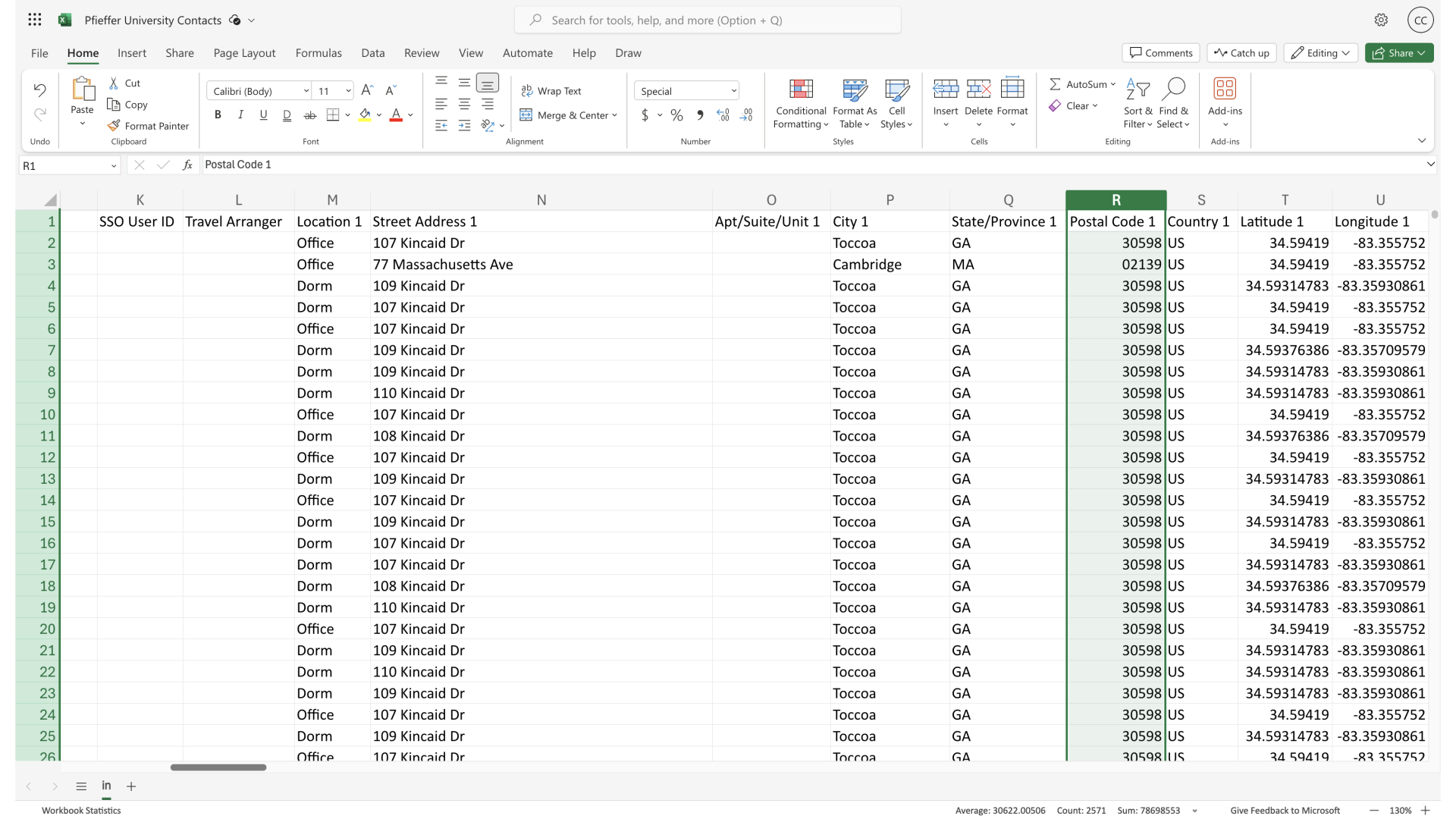Open the Automate menu

pyautogui.click(x=528, y=53)
